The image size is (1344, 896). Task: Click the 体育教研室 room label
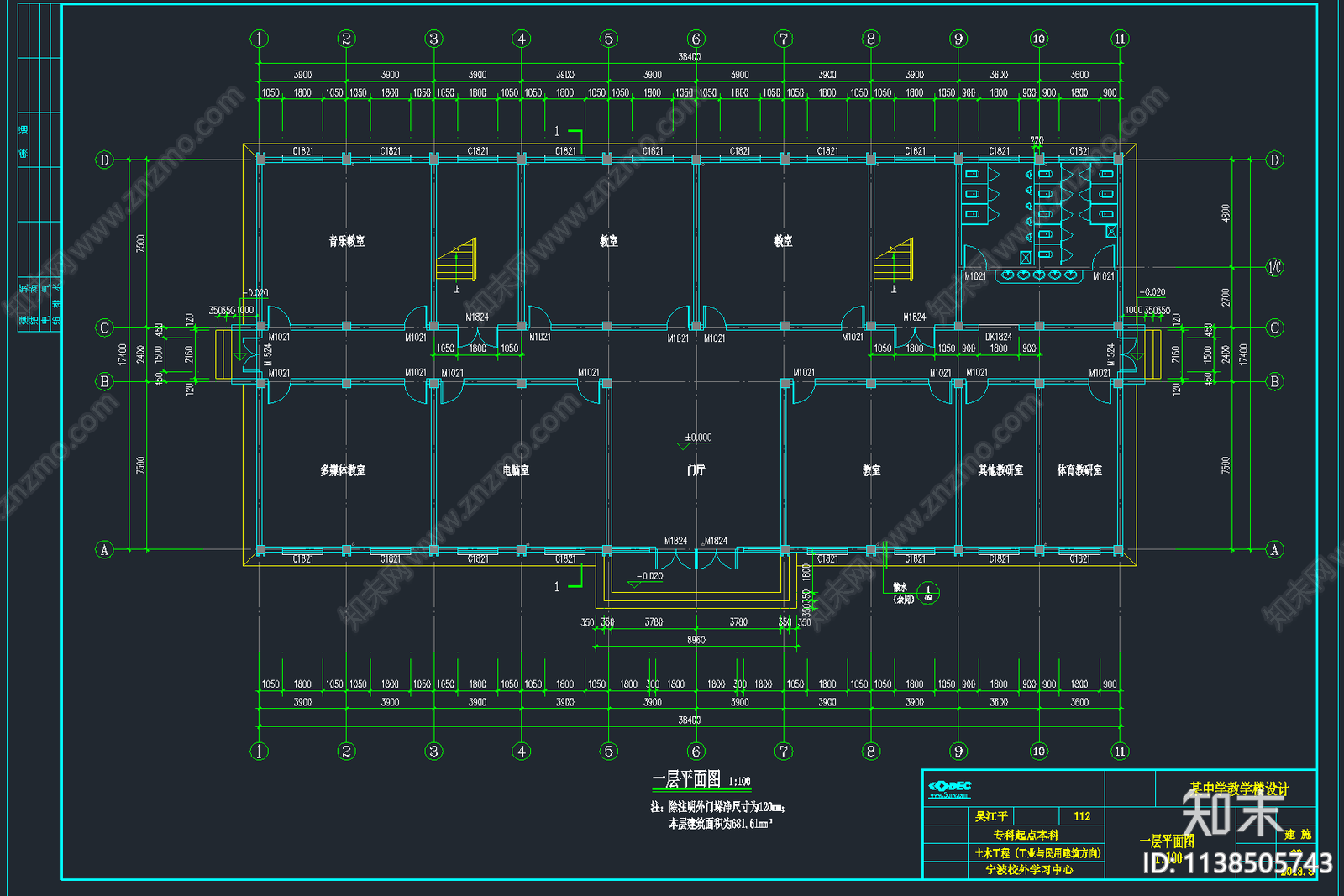tap(1079, 470)
